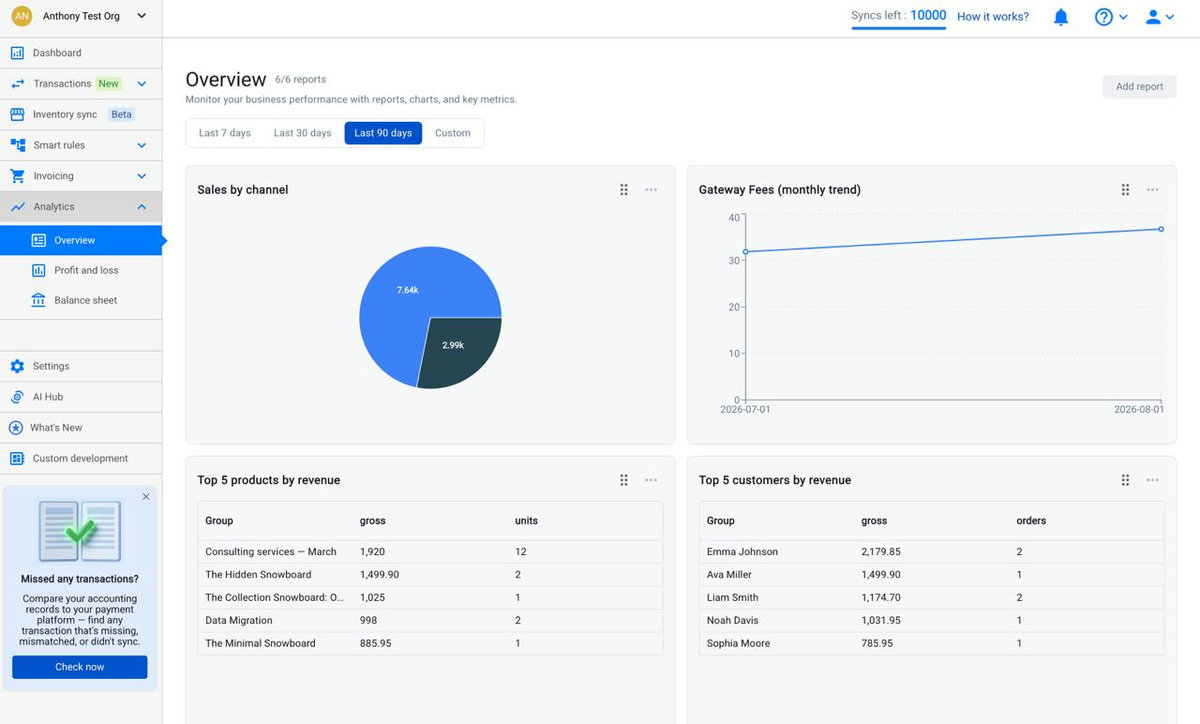
Task: Click Top 5 products drag handle icon
Action: [624, 480]
